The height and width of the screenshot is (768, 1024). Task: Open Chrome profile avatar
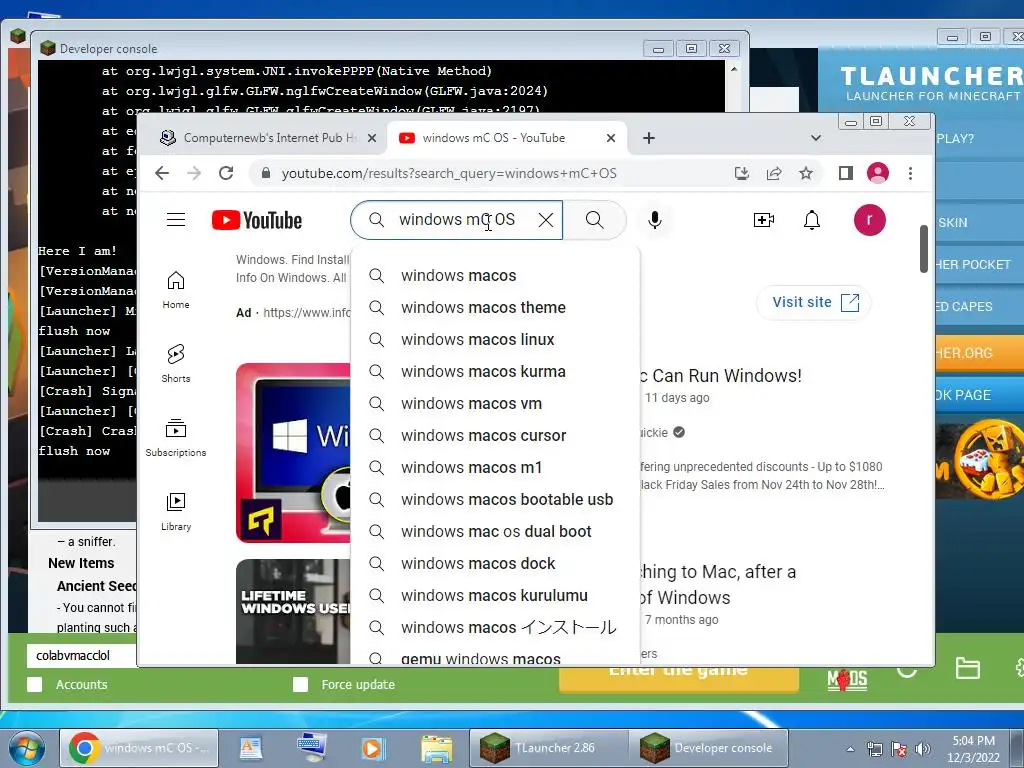click(878, 173)
